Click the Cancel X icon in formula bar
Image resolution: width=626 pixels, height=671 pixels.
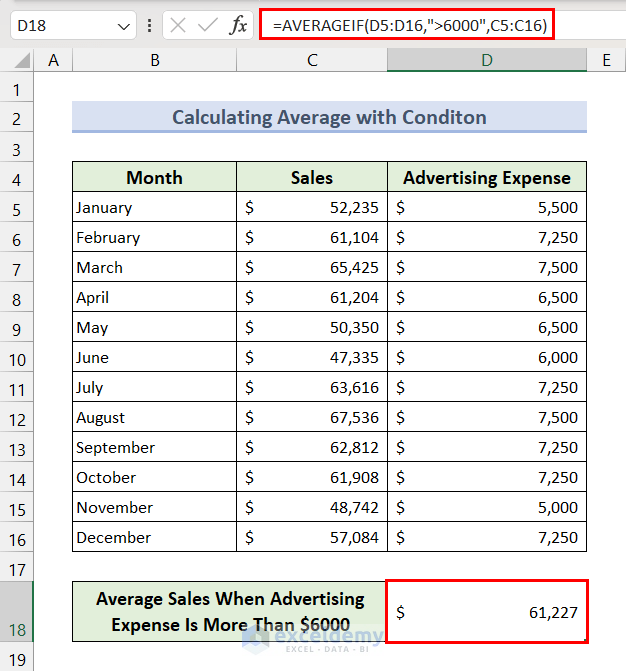click(179, 26)
